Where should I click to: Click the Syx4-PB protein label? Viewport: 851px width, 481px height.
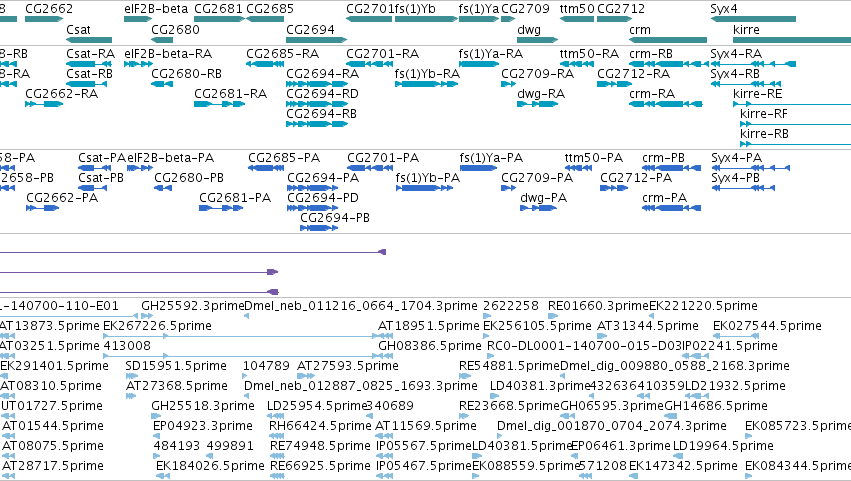736,178
